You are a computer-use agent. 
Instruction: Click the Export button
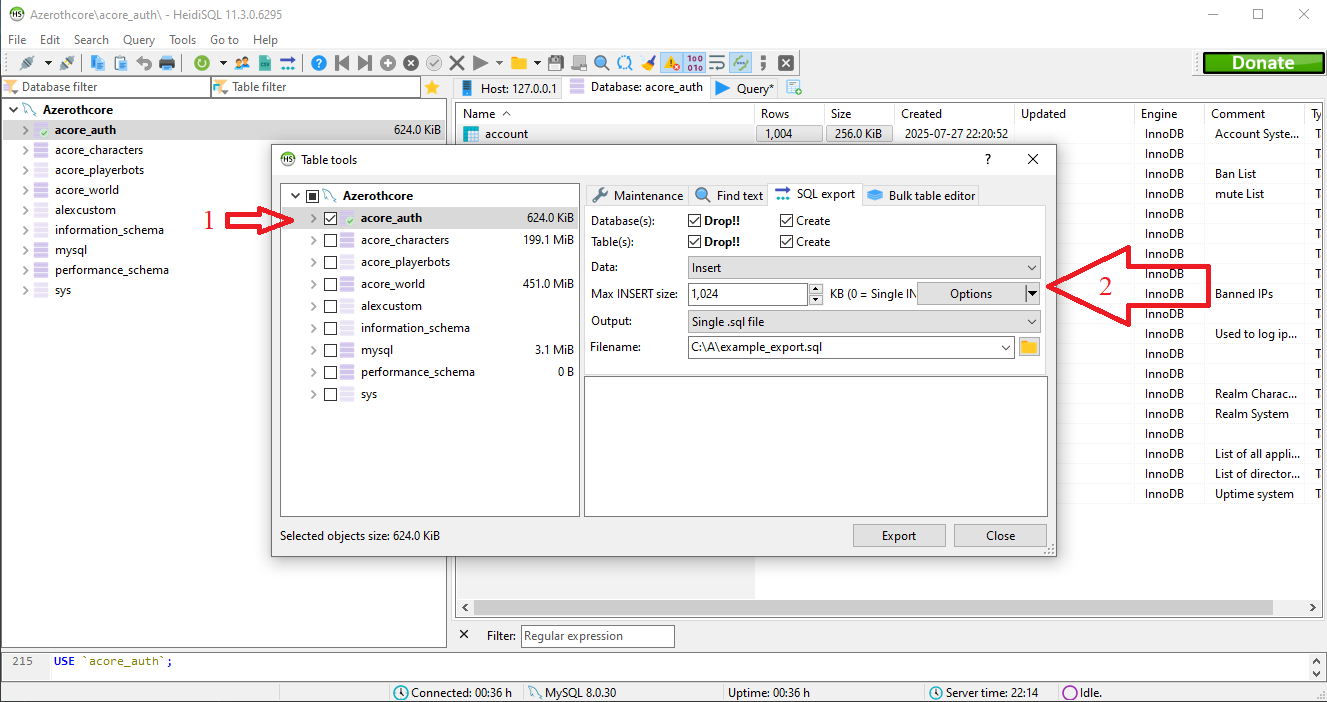pyautogui.click(x=898, y=535)
